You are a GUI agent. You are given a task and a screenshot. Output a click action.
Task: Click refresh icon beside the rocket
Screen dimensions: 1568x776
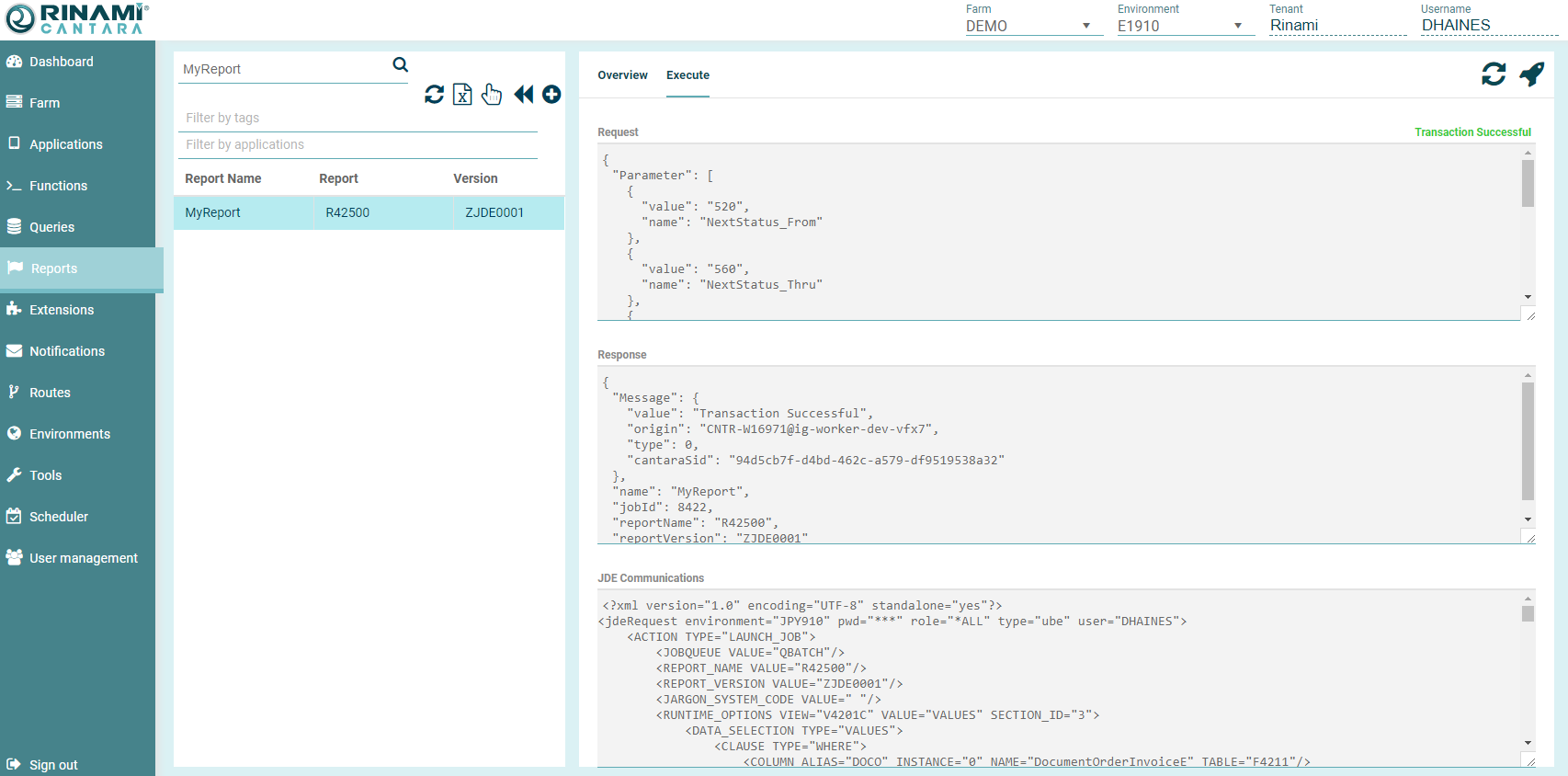[1494, 74]
